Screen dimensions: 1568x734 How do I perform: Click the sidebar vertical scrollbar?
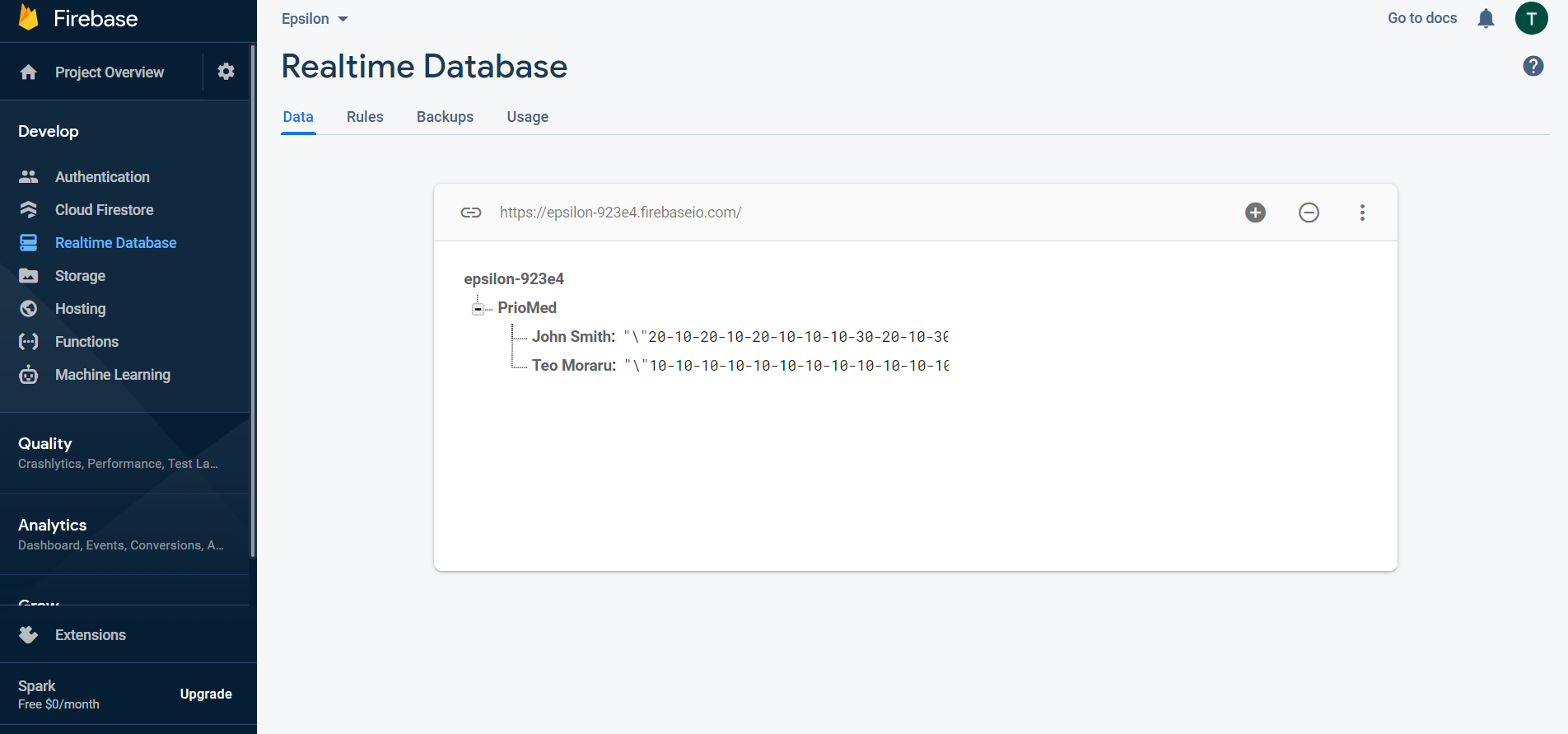pyautogui.click(x=253, y=302)
